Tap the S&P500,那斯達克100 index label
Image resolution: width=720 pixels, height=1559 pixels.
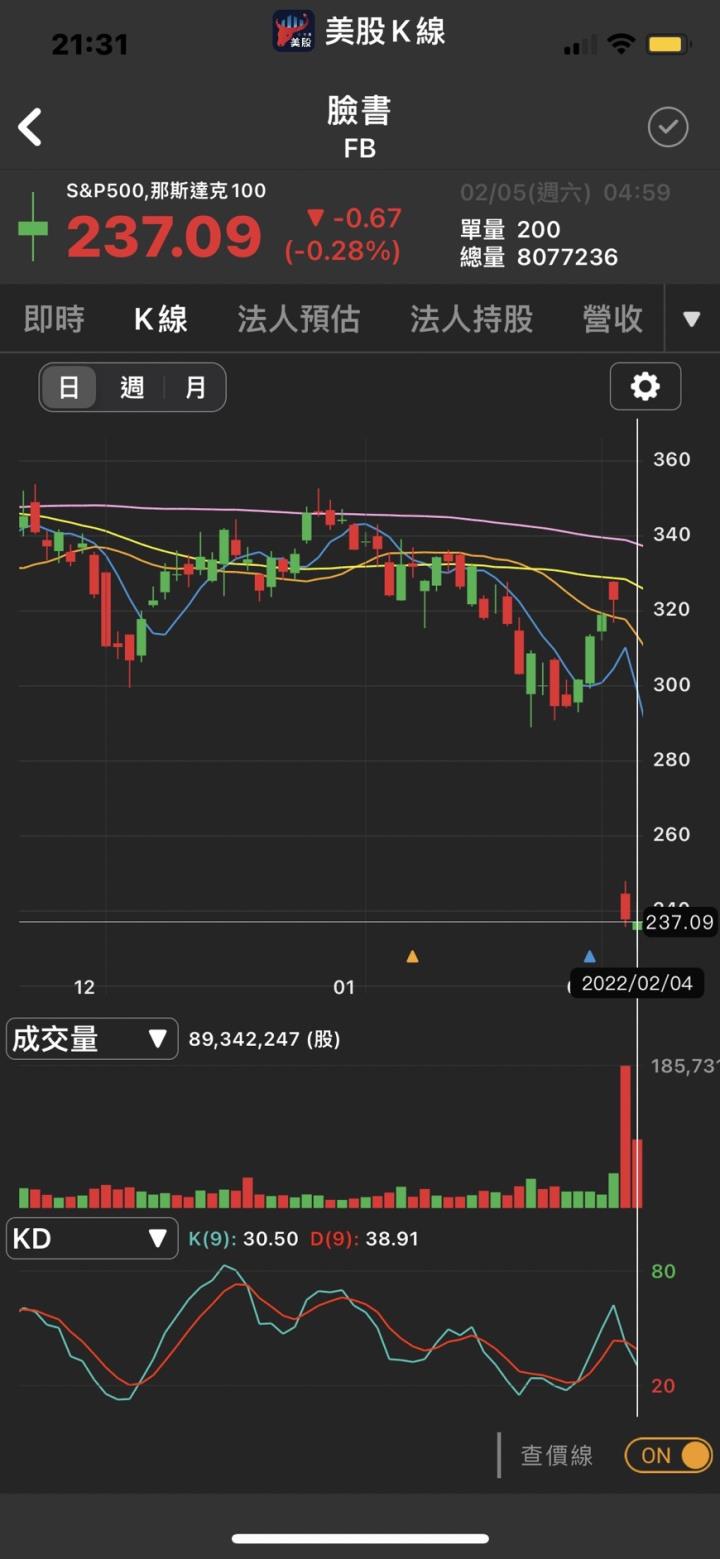pos(166,191)
